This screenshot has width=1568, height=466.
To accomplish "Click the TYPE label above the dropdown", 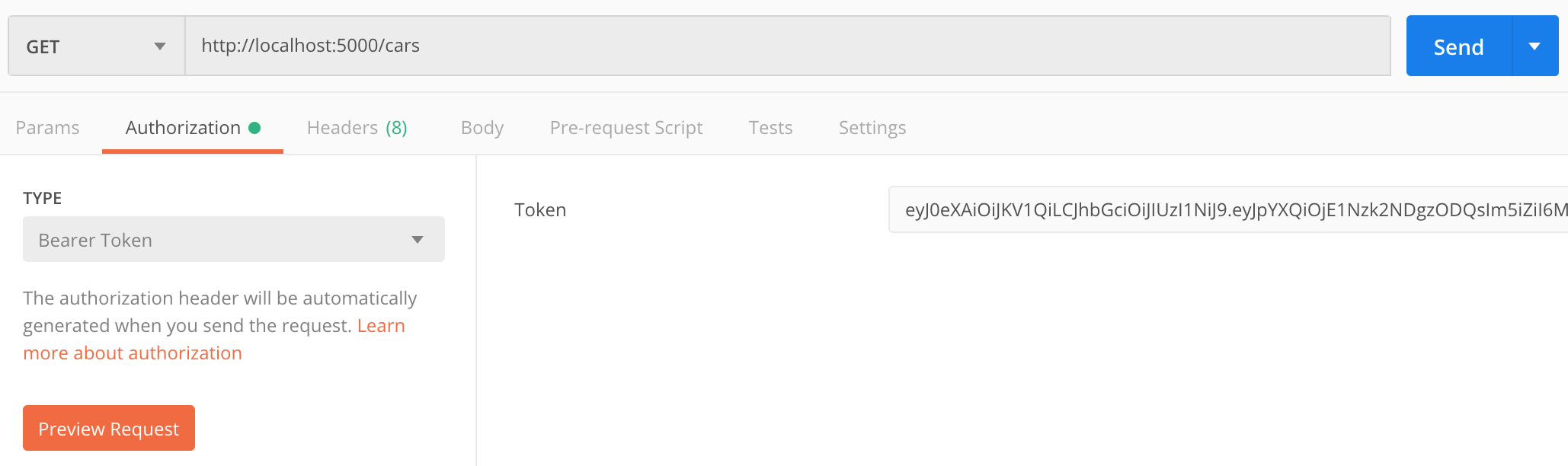I will pos(43,198).
